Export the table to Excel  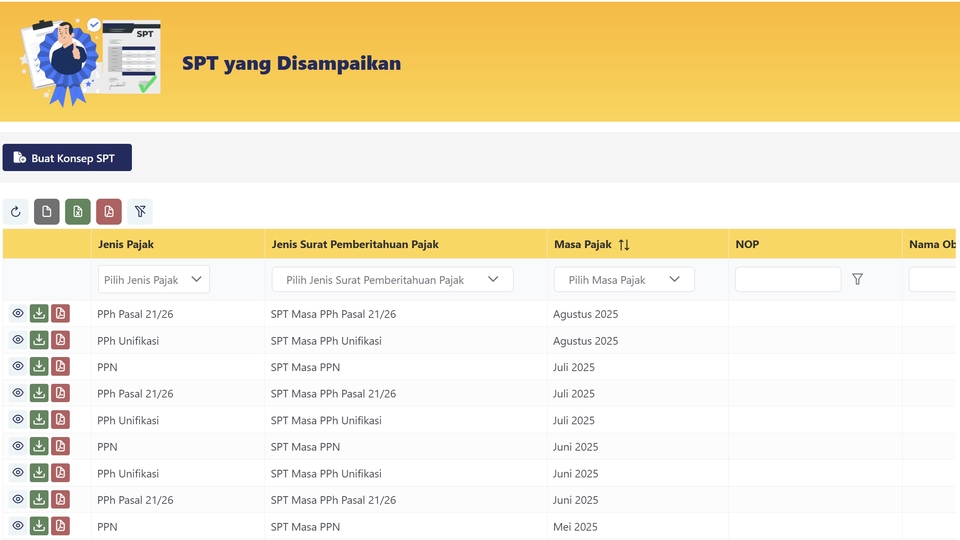[78, 212]
